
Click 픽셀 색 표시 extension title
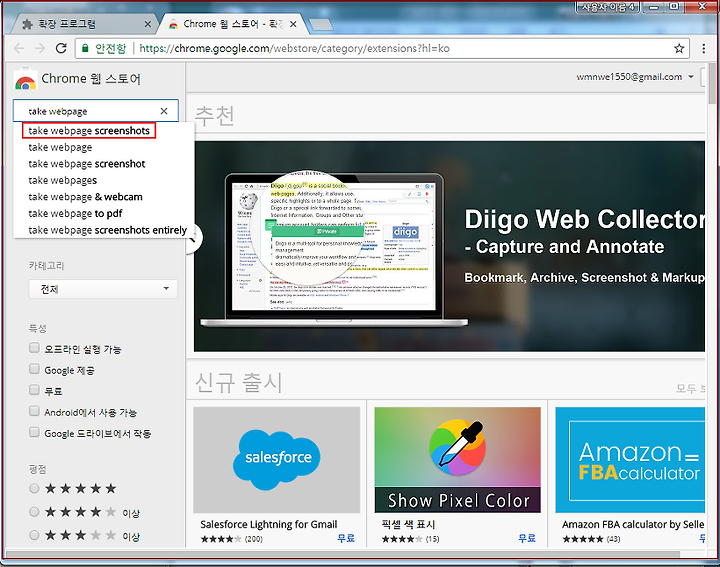(408, 524)
